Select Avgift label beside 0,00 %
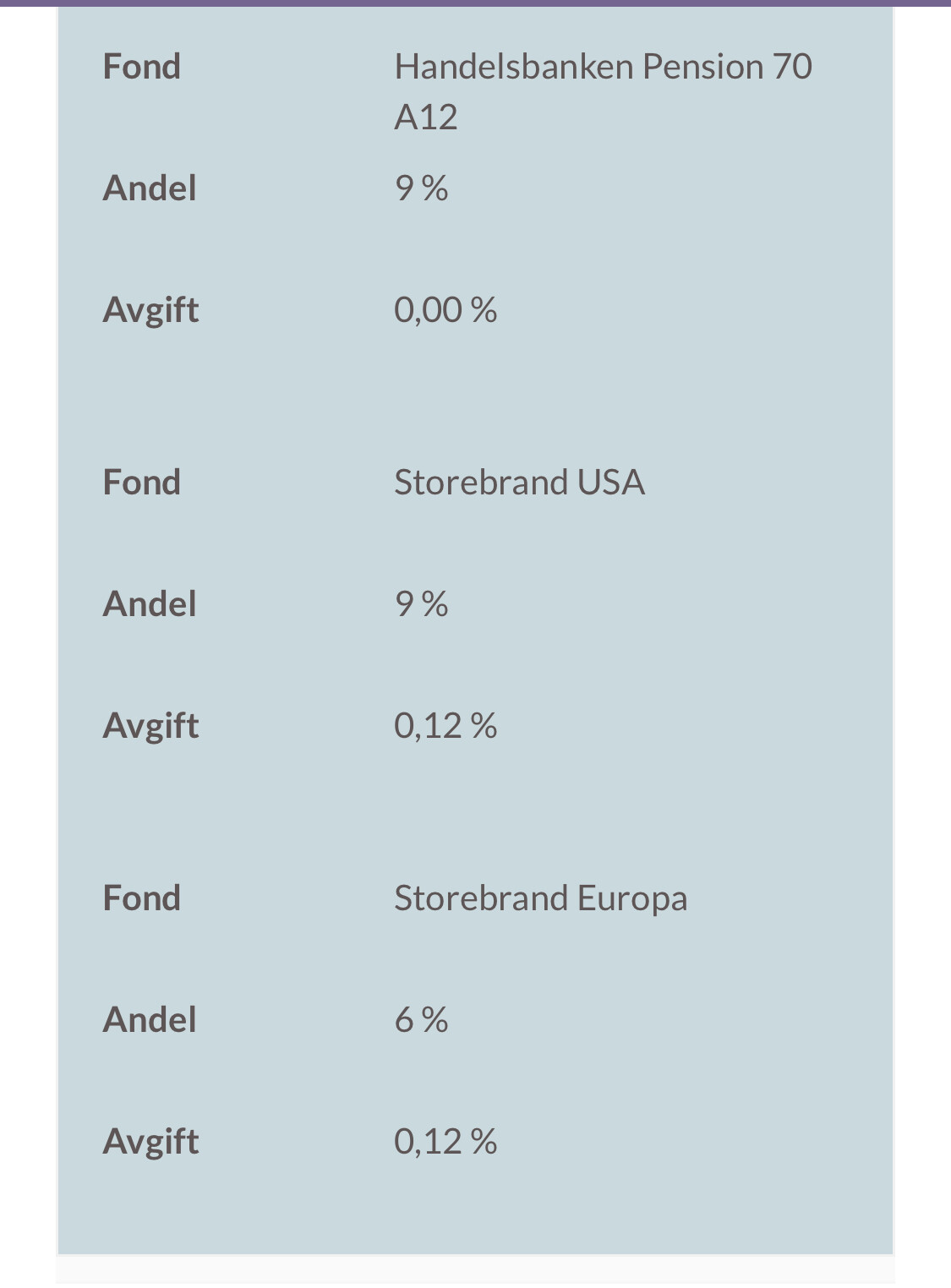 tap(150, 309)
